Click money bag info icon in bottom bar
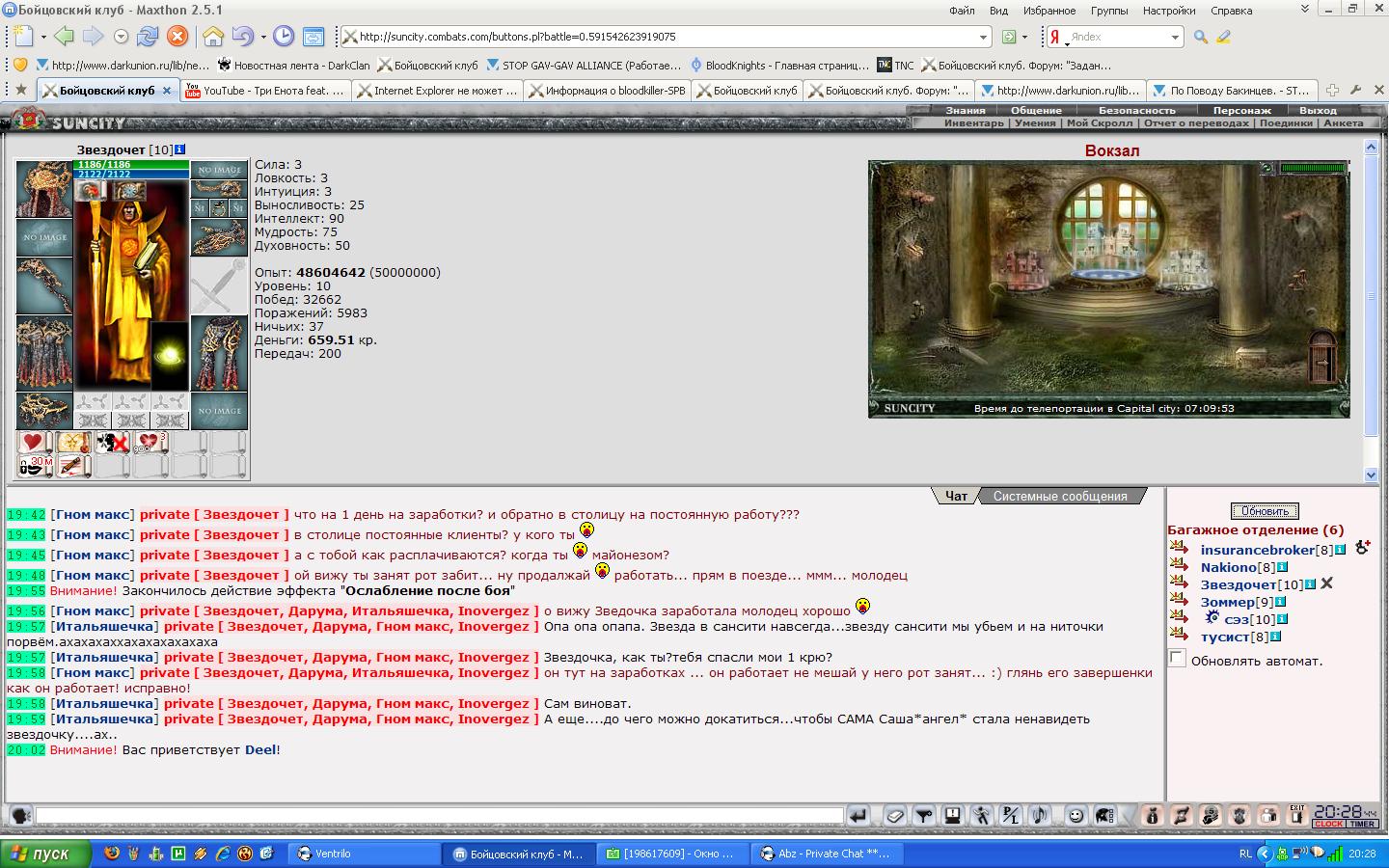Image resolution: width=1389 pixels, height=868 pixels. click(x=1152, y=816)
